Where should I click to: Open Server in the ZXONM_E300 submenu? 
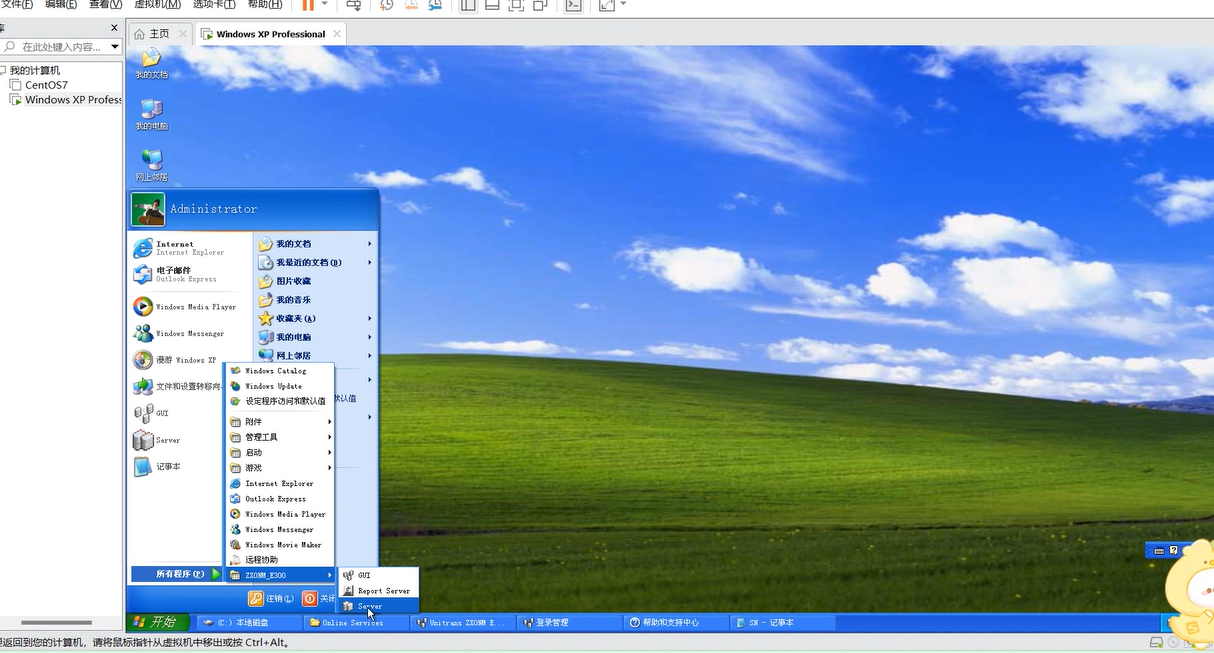click(x=377, y=606)
